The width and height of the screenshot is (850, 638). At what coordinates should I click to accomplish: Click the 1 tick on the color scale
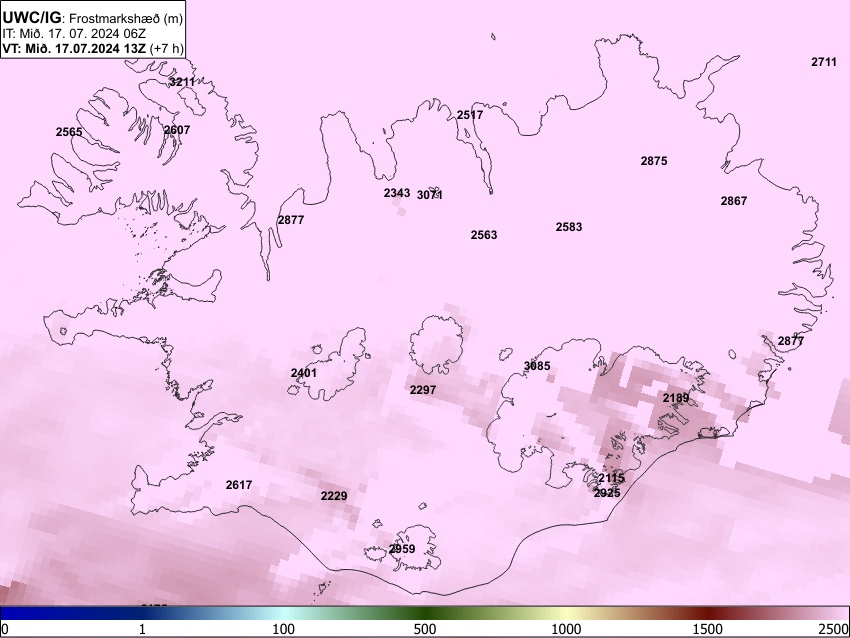click(x=142, y=629)
